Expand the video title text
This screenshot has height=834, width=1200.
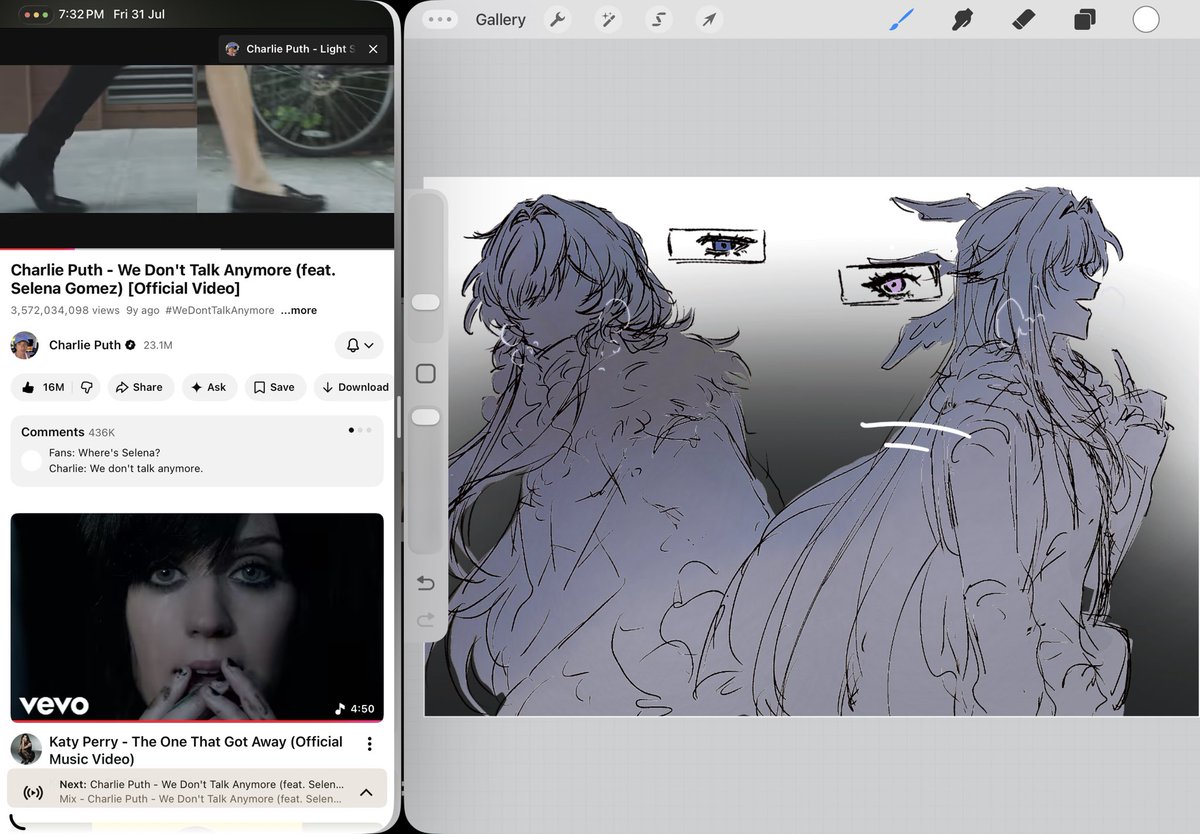point(172,279)
